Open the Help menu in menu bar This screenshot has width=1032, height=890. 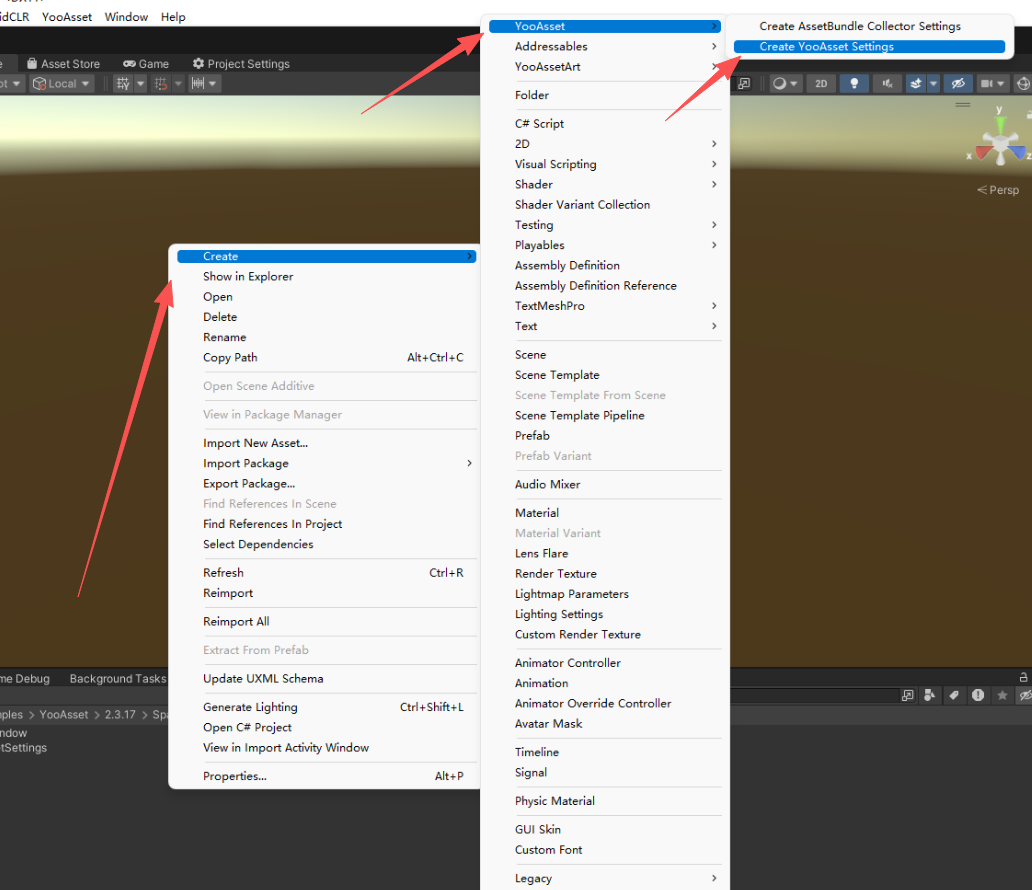pos(173,17)
